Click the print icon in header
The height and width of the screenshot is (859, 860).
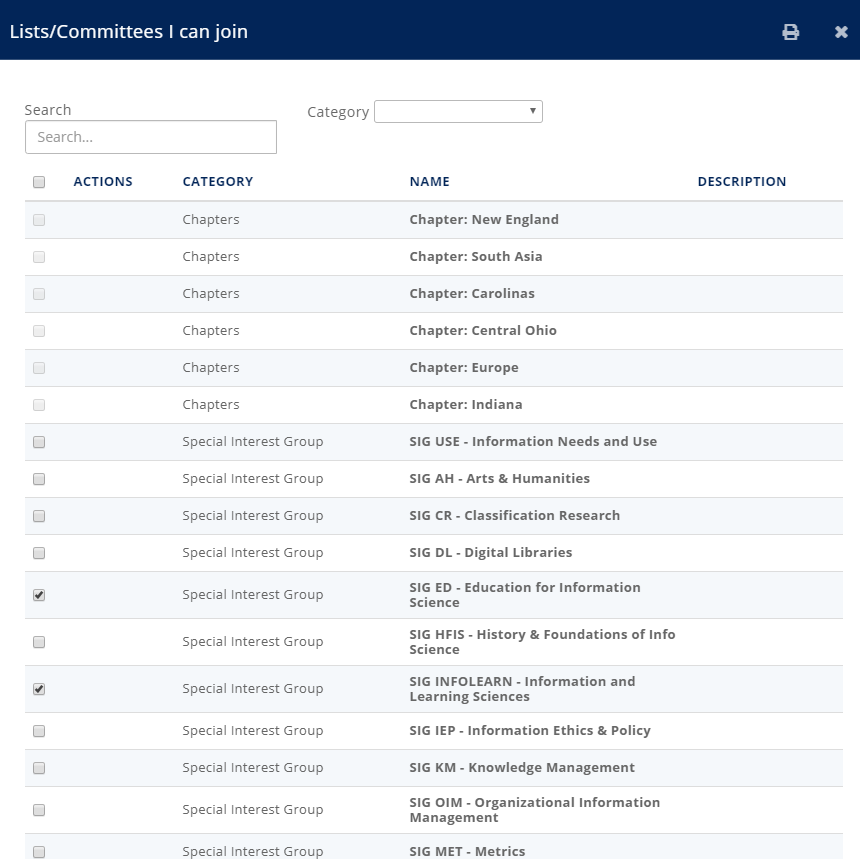point(790,32)
